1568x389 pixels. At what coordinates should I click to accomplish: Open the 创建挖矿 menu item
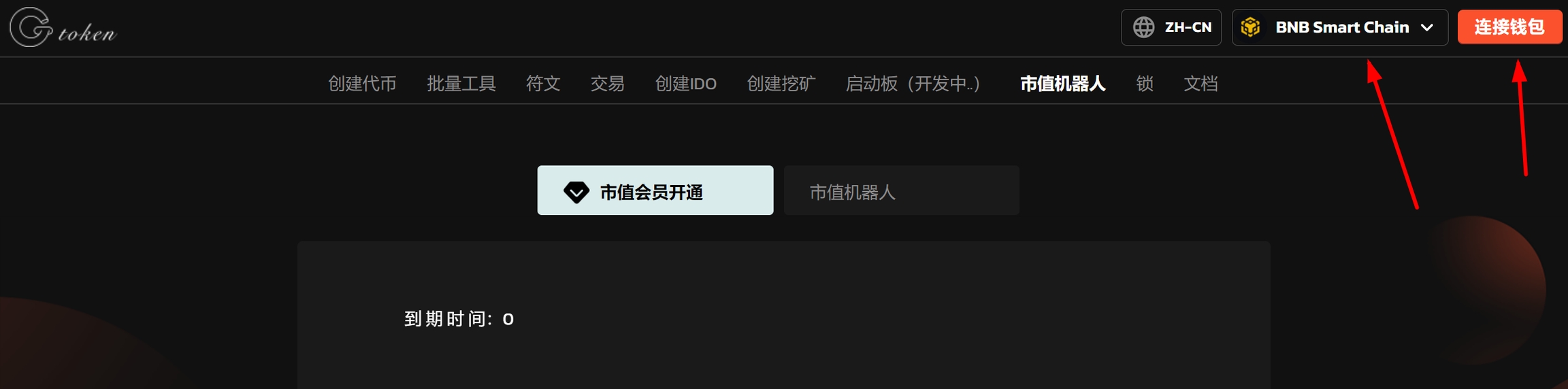781,84
